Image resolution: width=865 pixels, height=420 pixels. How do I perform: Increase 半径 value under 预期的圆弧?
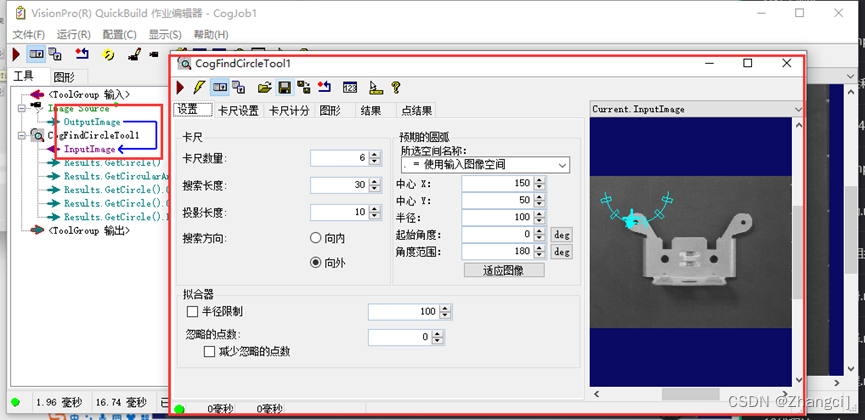tap(539, 214)
